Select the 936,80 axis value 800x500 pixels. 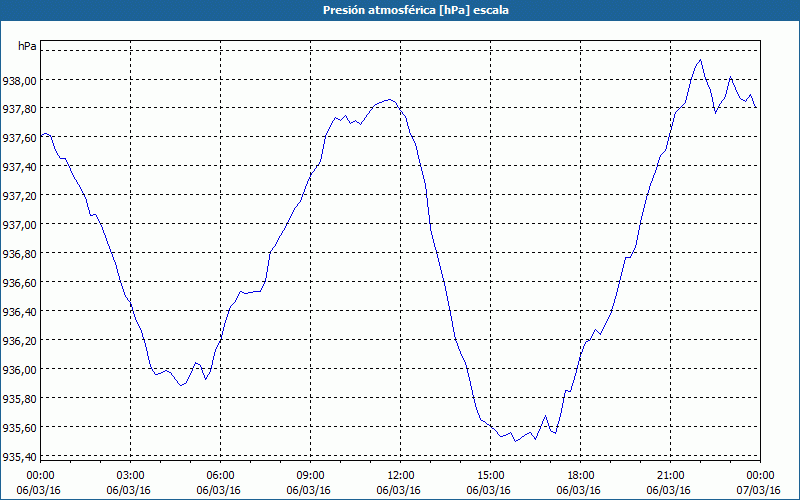pos(19,254)
